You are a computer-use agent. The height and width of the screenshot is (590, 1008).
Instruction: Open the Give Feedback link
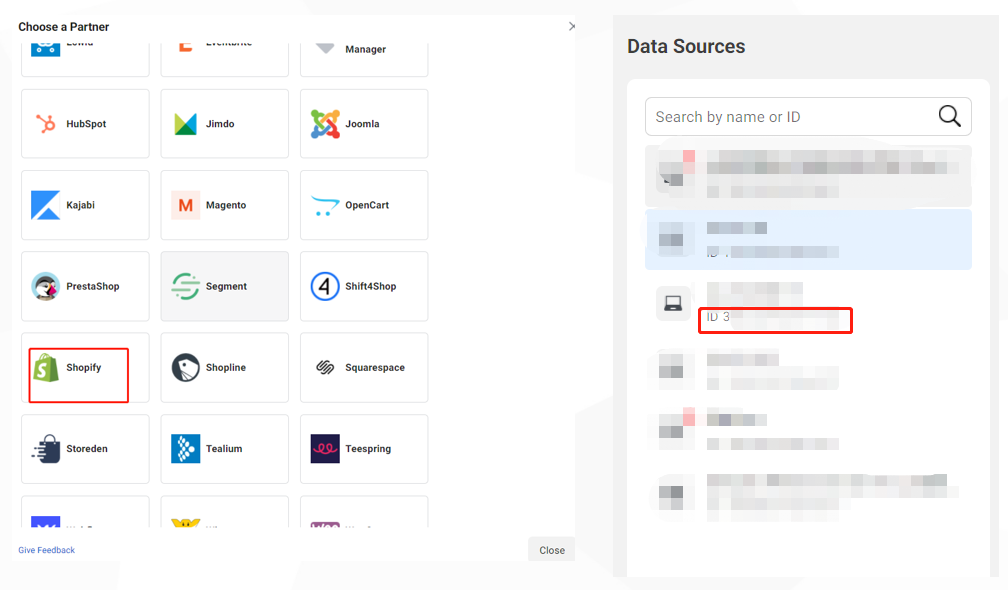tap(46, 550)
